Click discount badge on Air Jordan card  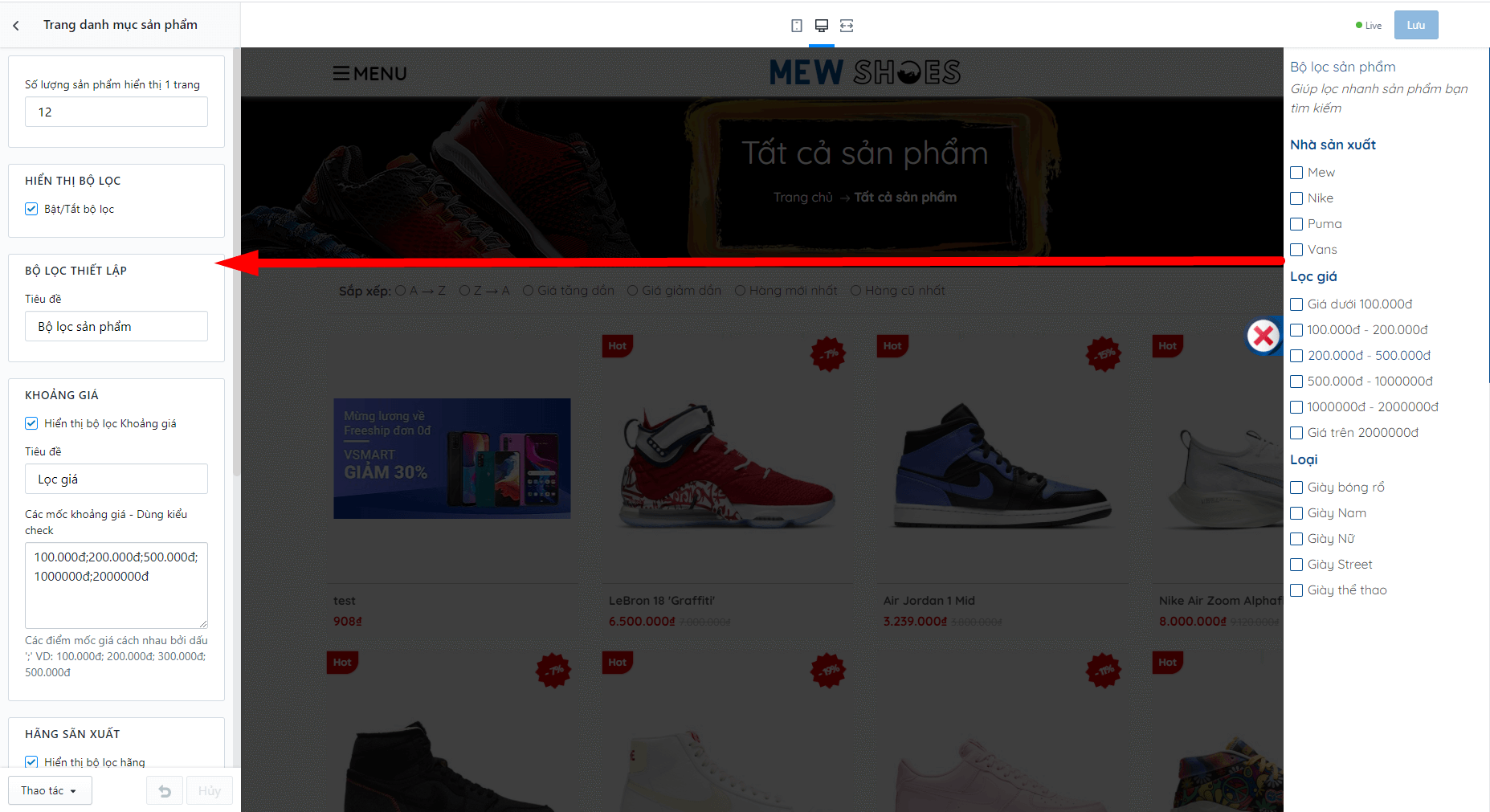point(1104,353)
